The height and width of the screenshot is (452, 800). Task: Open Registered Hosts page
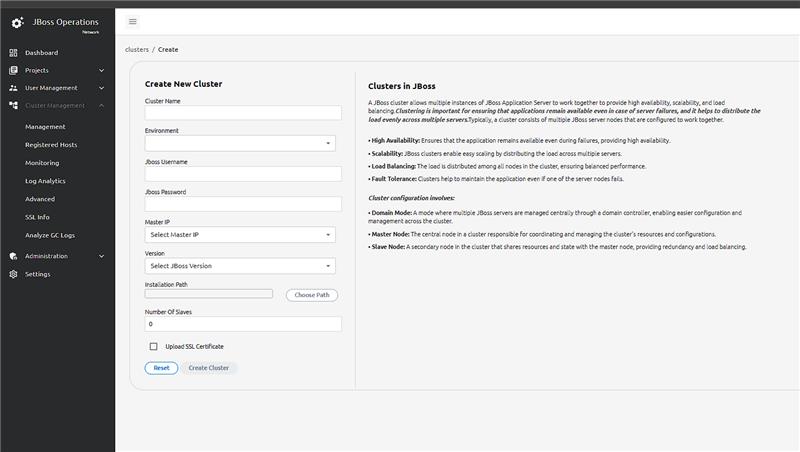click(x=51, y=145)
